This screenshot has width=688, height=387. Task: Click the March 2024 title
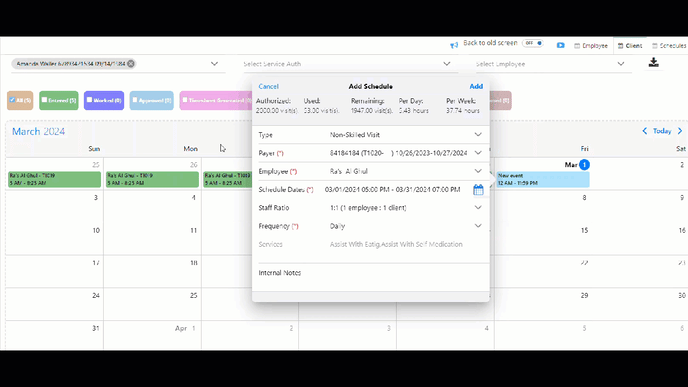(x=39, y=132)
